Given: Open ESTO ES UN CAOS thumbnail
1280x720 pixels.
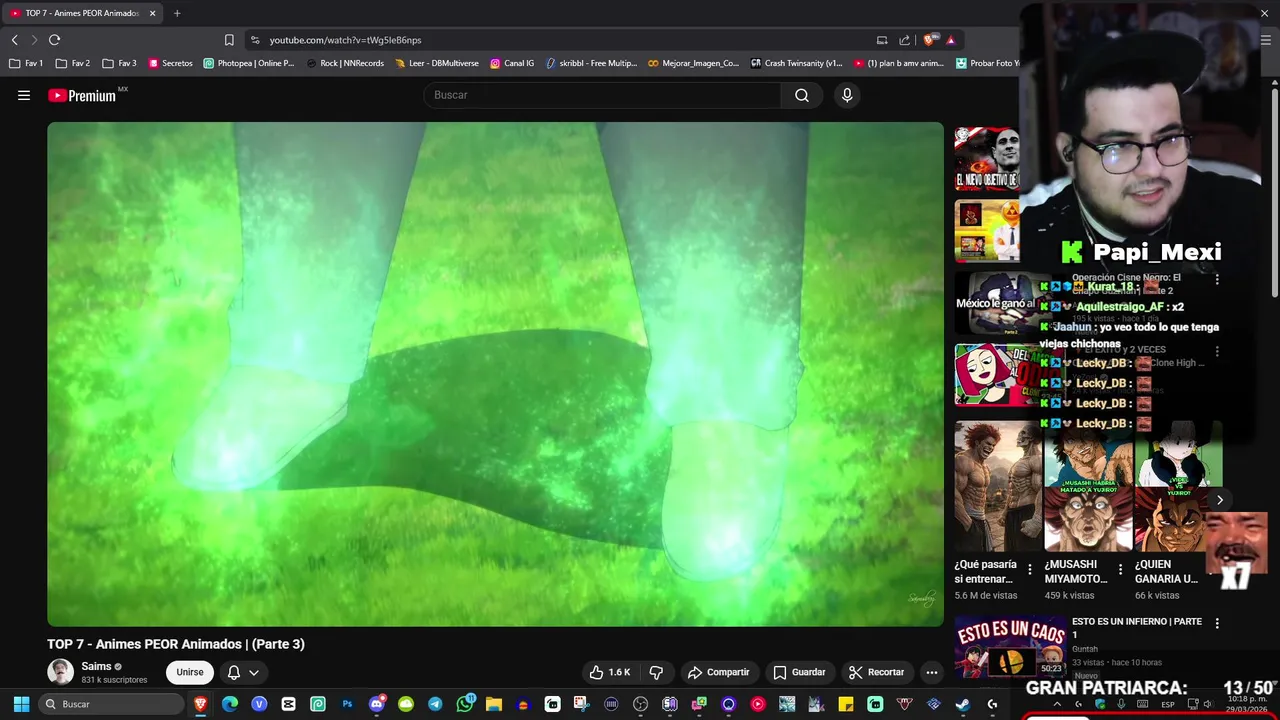Looking at the screenshot, I should coord(1010,647).
